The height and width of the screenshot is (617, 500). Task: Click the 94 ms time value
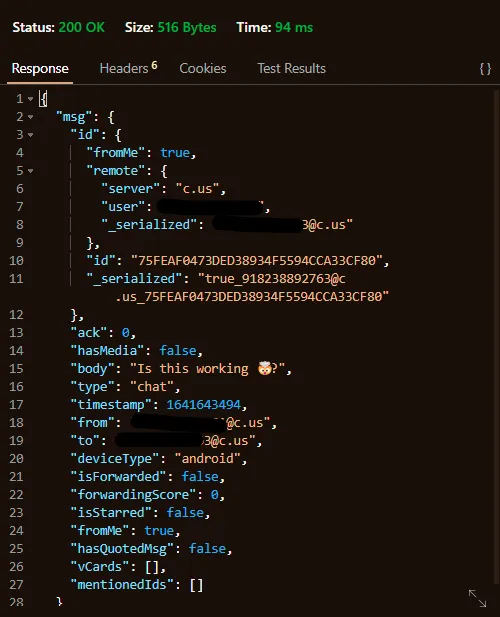[x=294, y=28]
